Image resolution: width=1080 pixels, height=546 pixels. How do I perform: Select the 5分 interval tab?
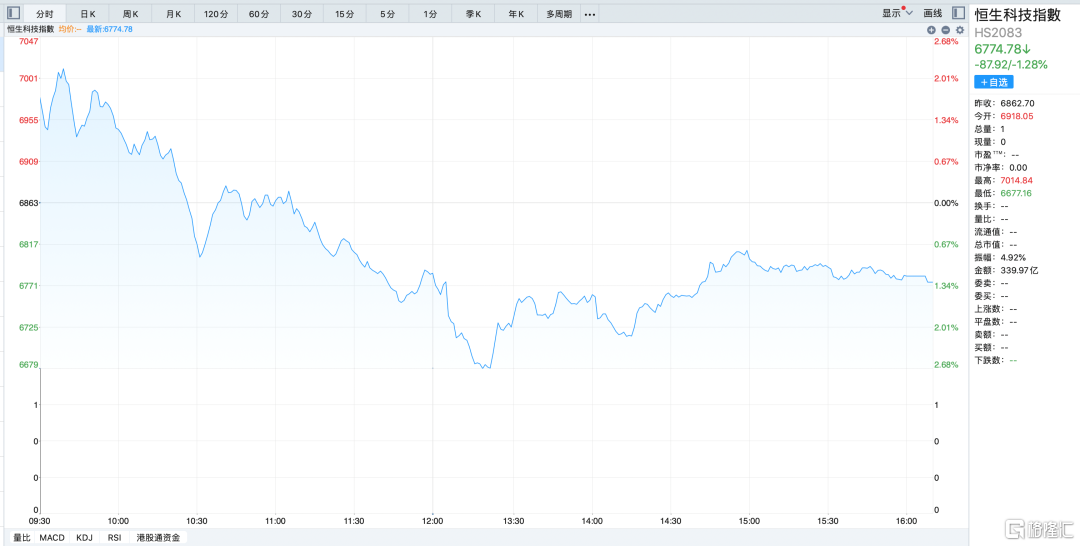387,14
